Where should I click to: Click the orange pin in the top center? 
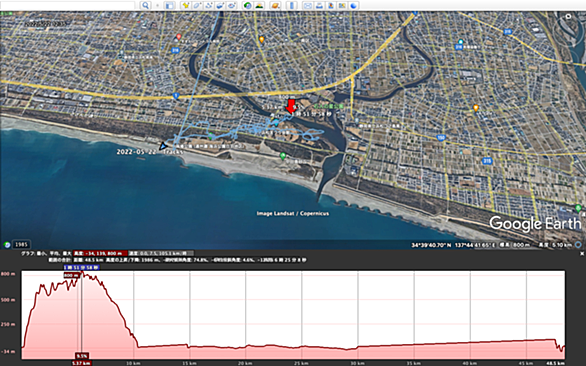[262, 40]
